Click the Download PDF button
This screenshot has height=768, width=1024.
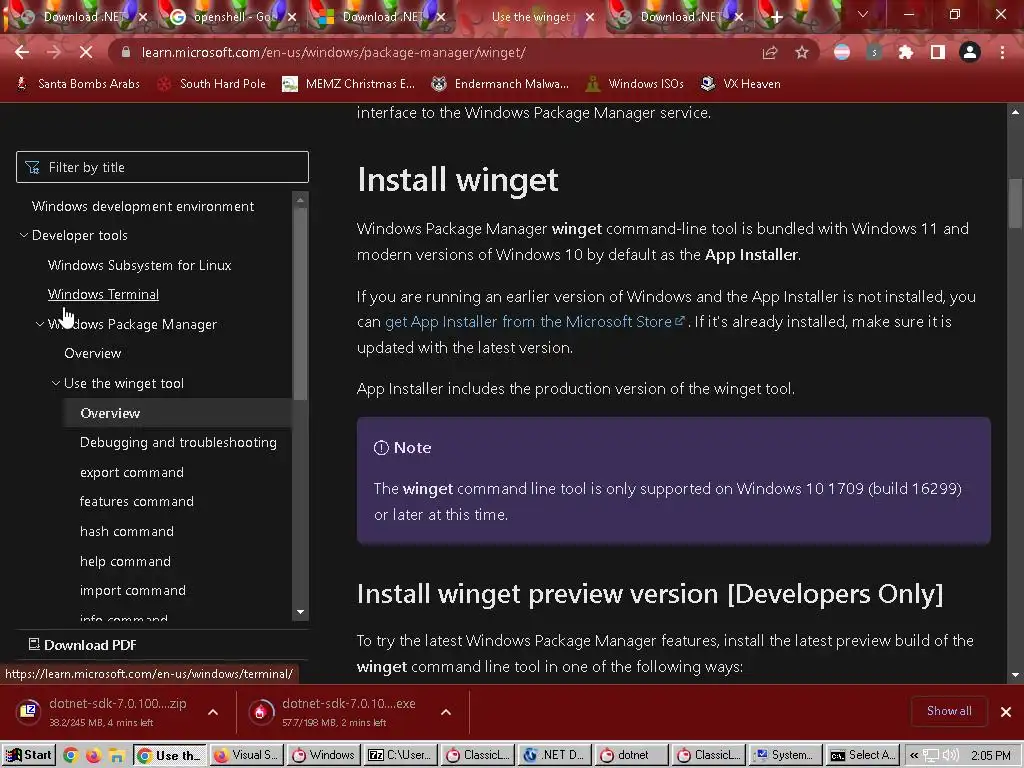pos(83,645)
